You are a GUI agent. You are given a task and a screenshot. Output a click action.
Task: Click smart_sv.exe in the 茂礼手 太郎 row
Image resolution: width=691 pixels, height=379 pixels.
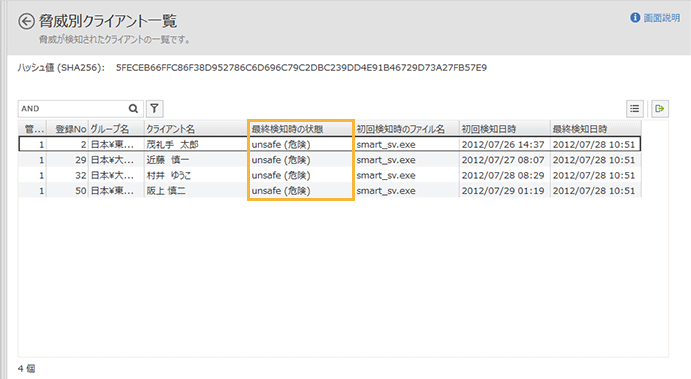pyautogui.click(x=386, y=145)
